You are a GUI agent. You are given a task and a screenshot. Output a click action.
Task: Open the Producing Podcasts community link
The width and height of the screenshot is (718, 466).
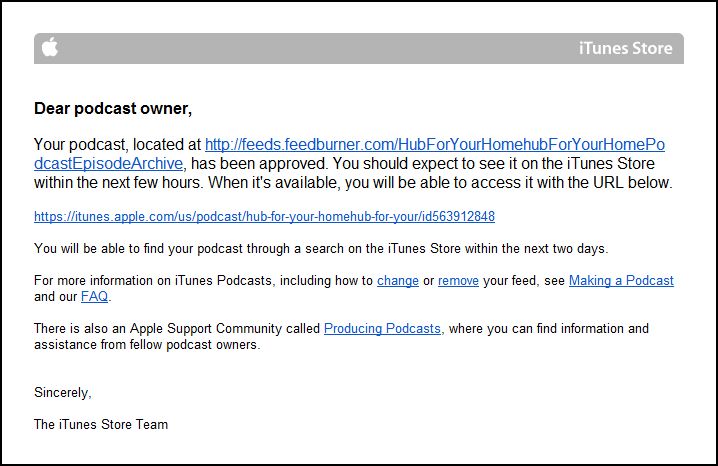(383, 328)
